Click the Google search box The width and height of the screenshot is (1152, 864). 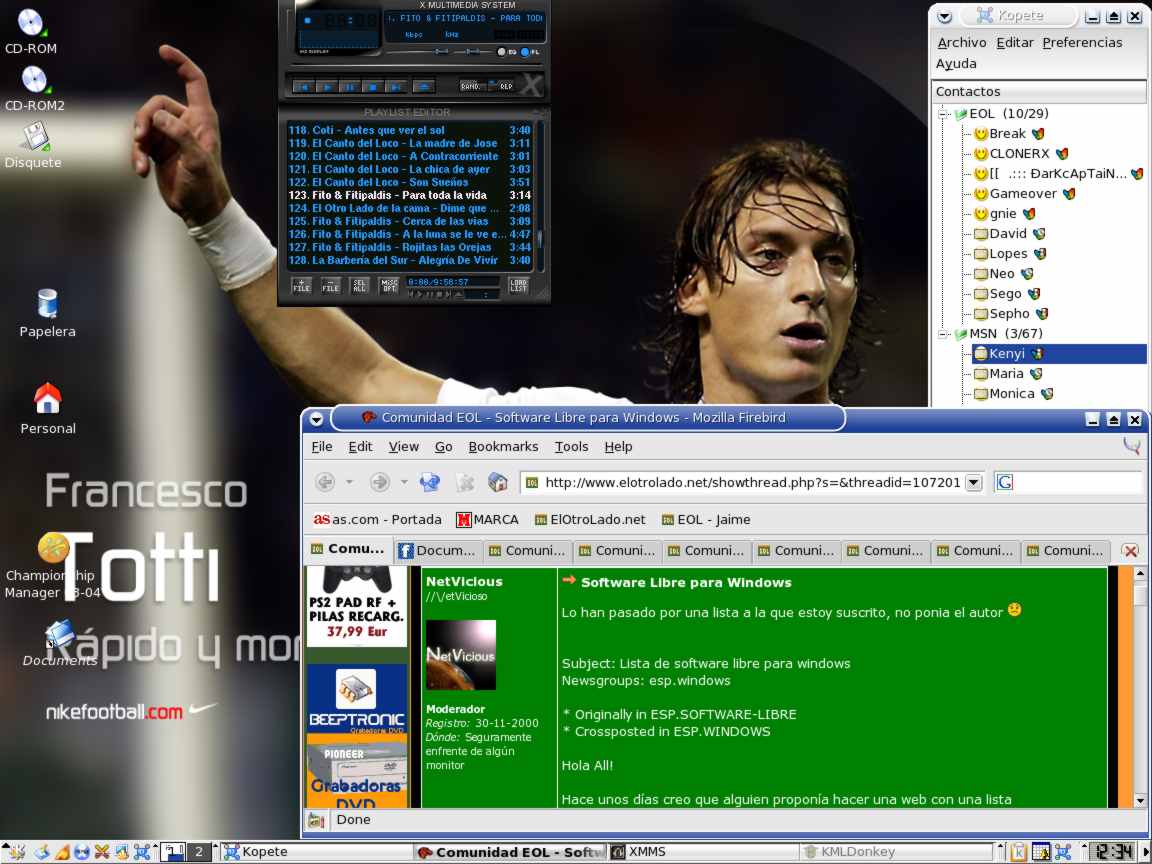point(1069,483)
